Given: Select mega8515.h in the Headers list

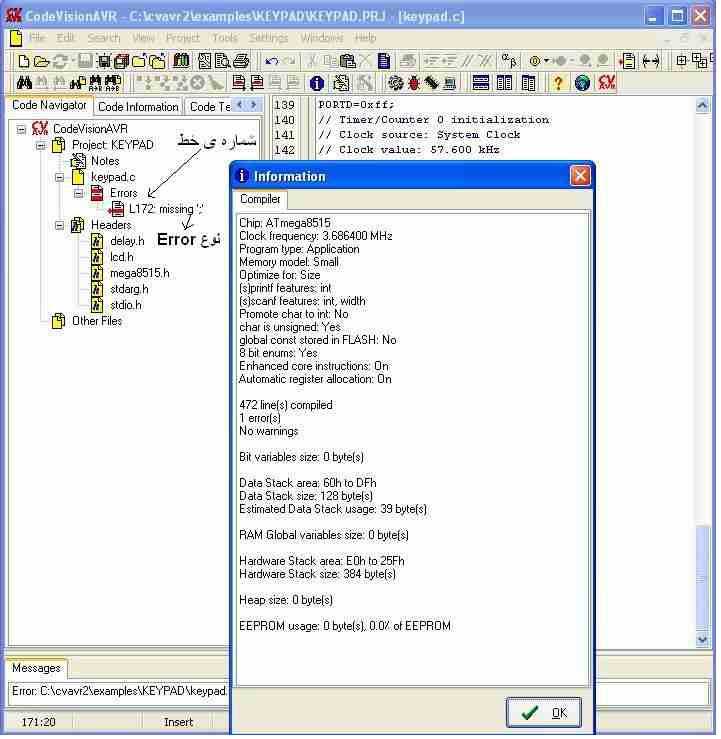Looking at the screenshot, I should click(139, 273).
